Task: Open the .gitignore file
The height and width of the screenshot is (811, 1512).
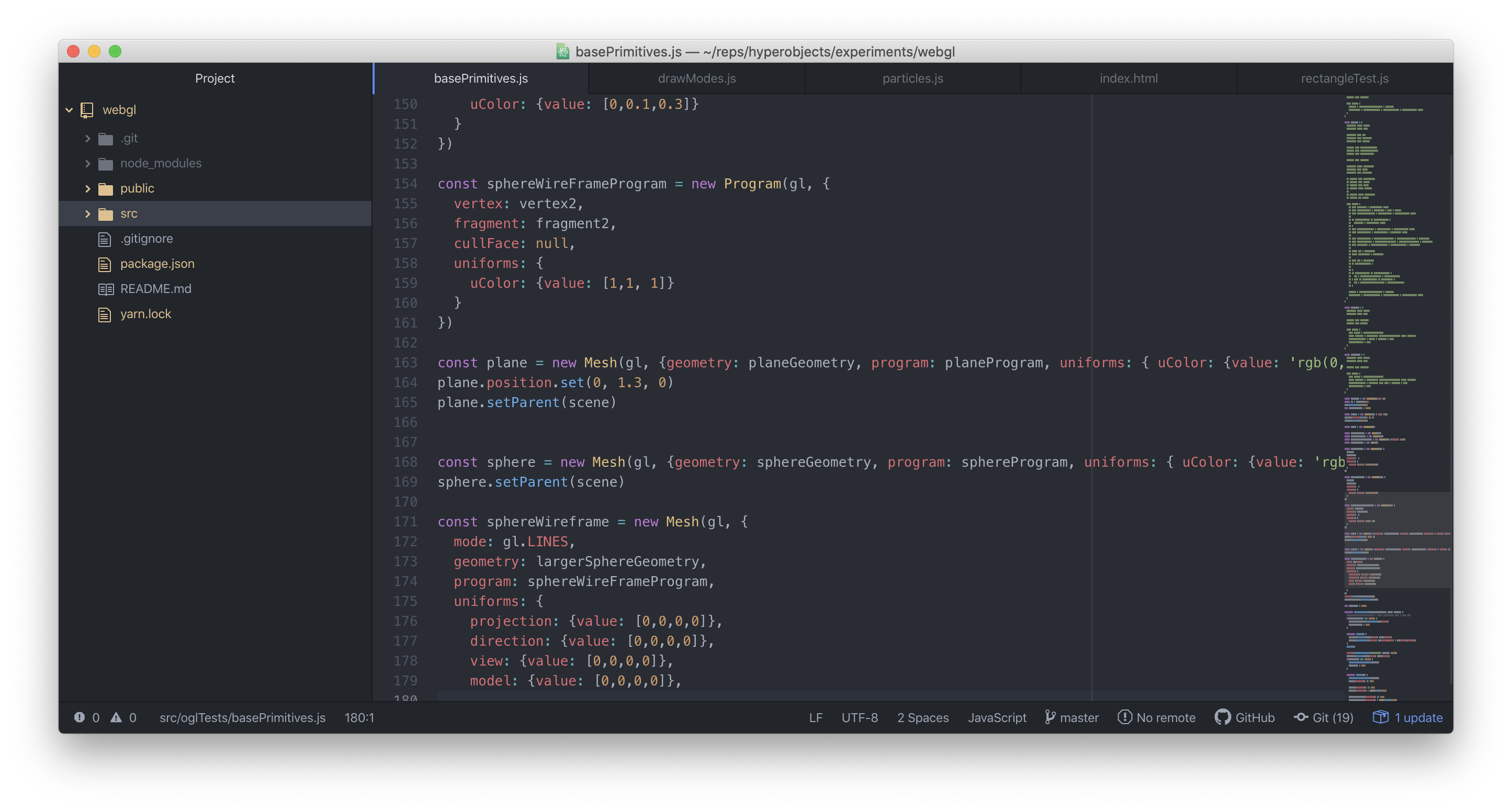Action: pos(146,238)
